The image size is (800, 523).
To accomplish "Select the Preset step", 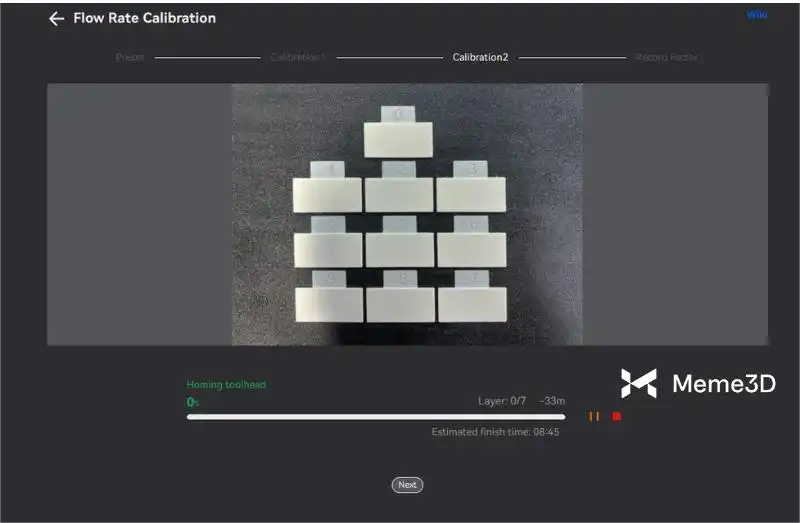I will click(x=130, y=58).
